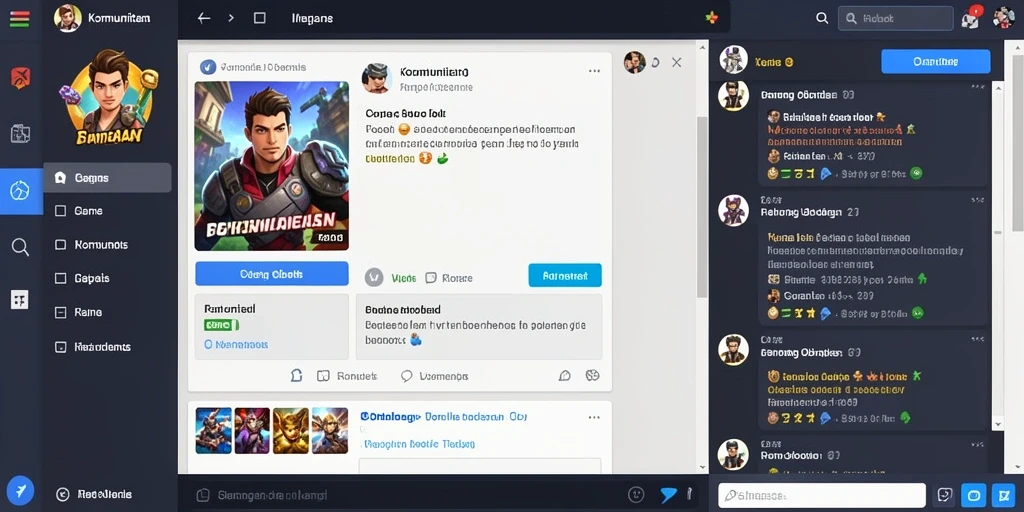This screenshot has height=512, width=1024.
Task: Click the main feed scrollbar down arrow
Action: [703, 468]
